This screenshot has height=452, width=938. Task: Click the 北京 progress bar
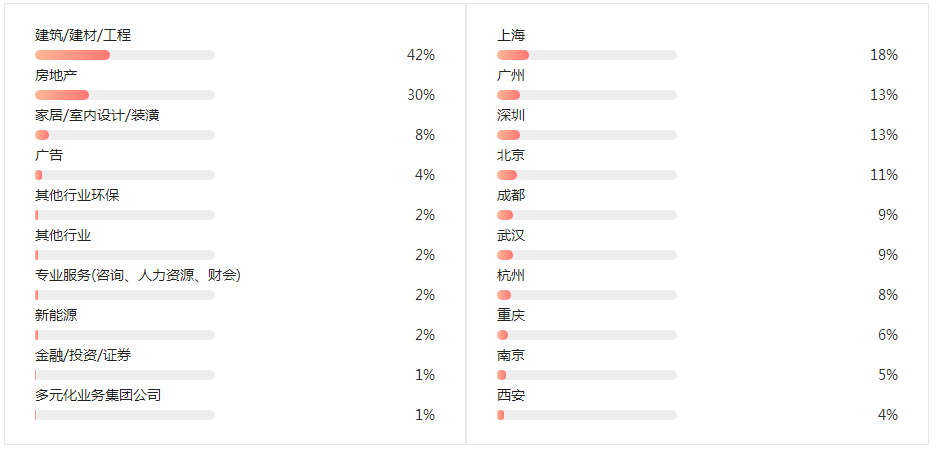(x=587, y=175)
